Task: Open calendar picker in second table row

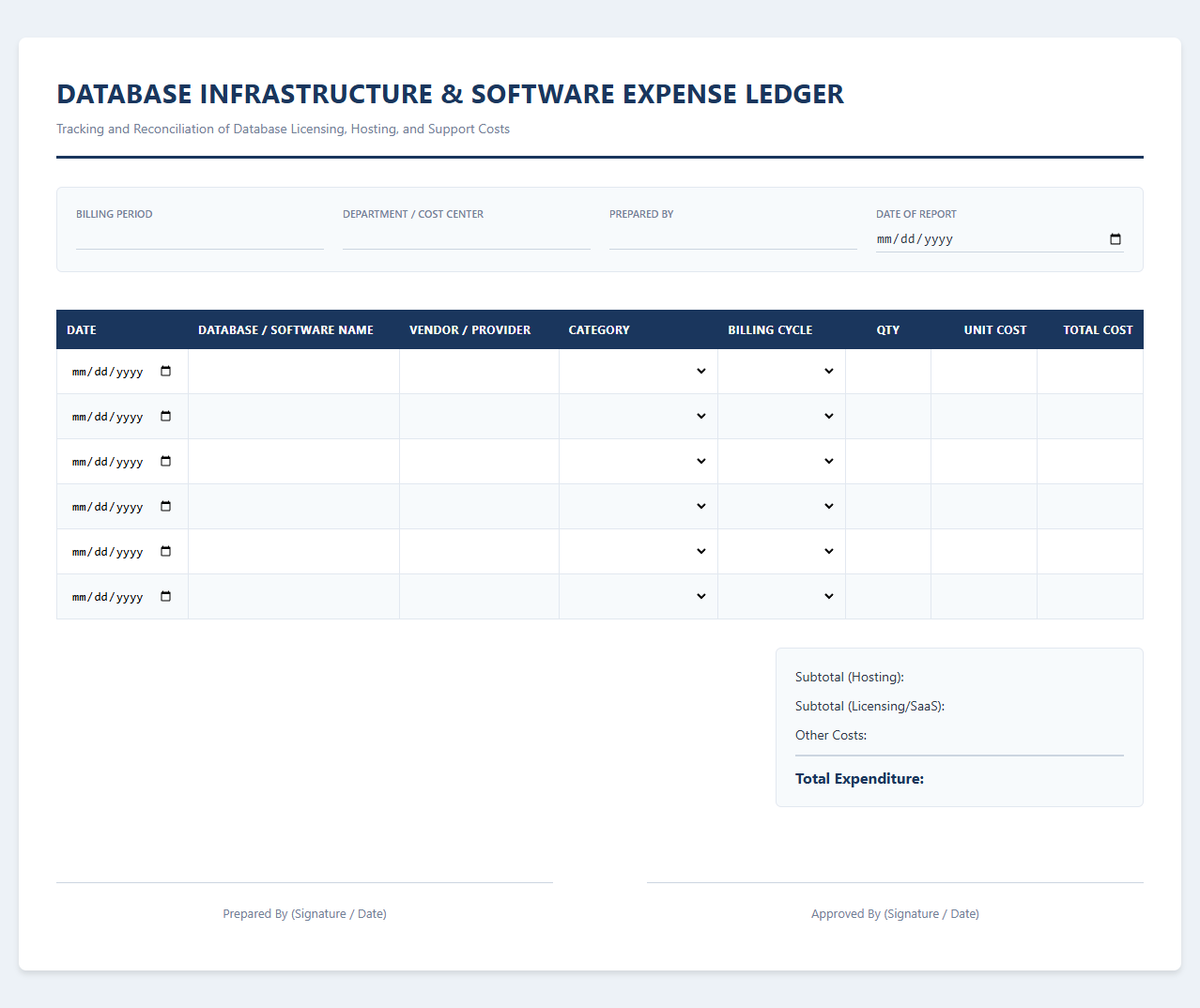Action: [166, 417]
